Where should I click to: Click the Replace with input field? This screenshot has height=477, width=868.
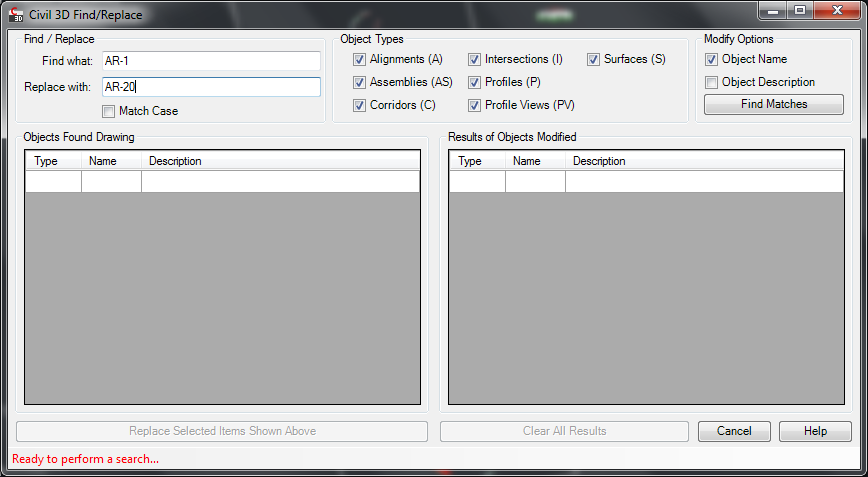point(211,87)
